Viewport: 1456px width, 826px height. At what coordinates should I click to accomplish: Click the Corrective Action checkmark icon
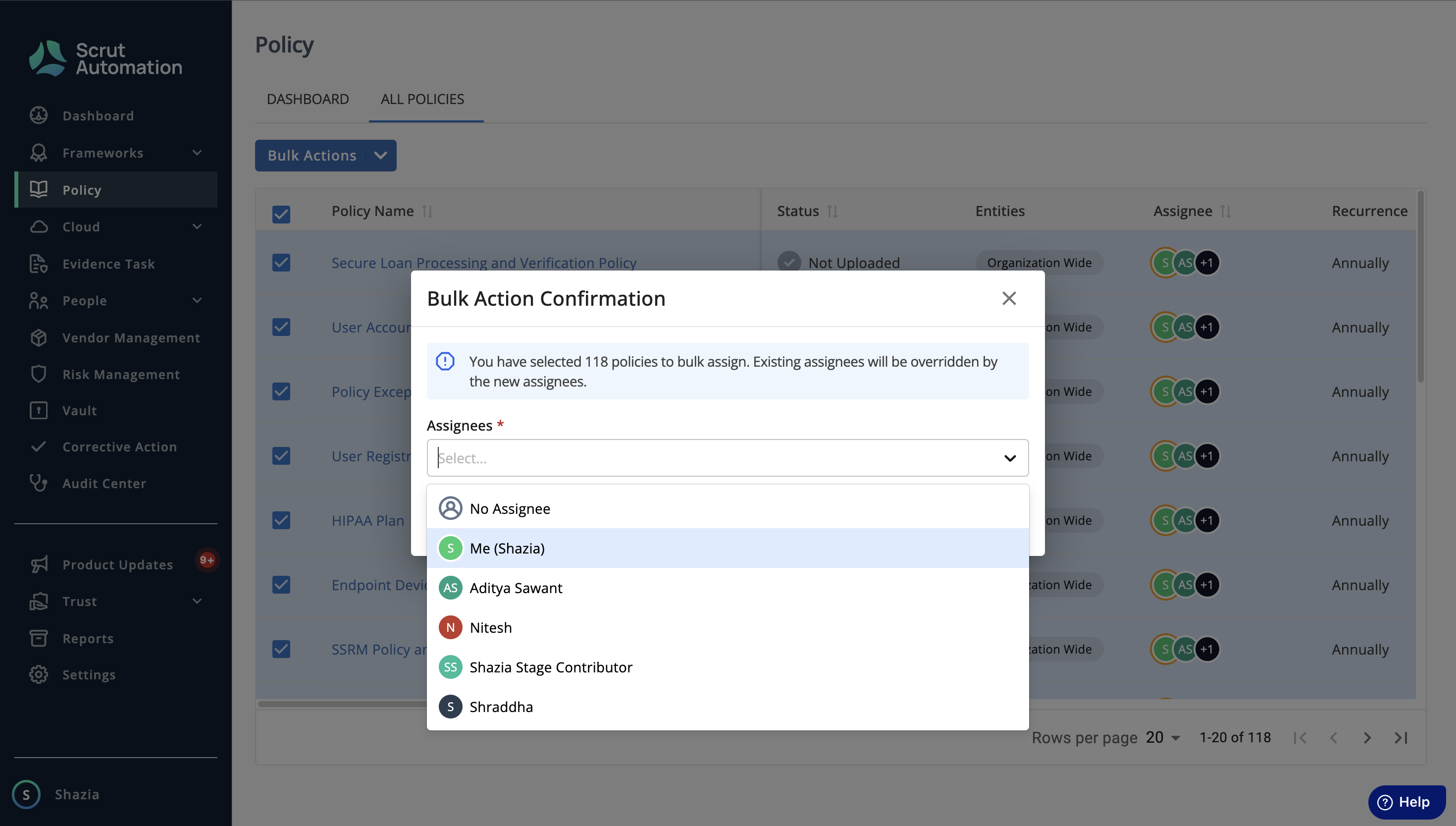(x=39, y=446)
